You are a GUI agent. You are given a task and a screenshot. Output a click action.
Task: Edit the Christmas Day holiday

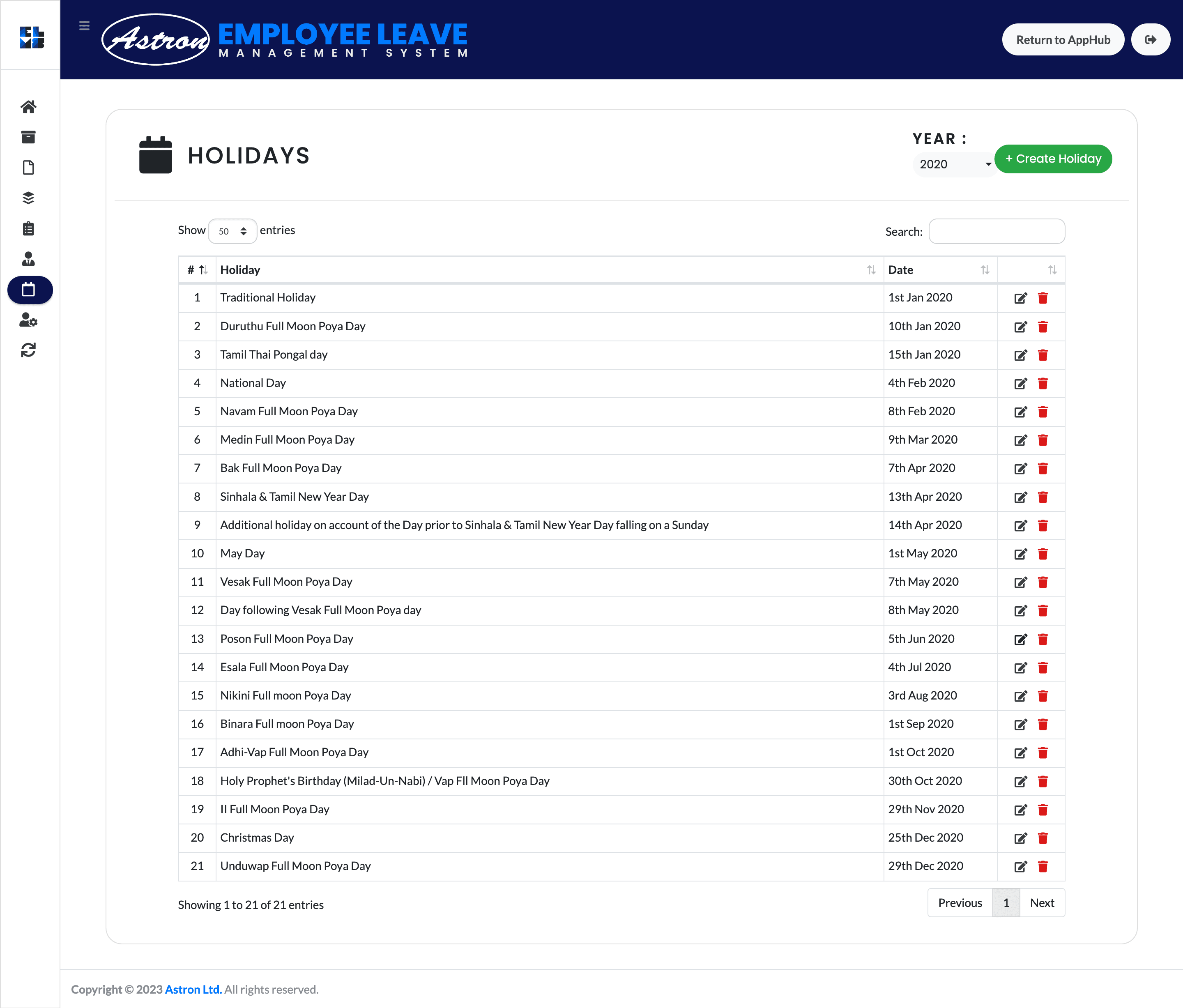[1020, 838]
